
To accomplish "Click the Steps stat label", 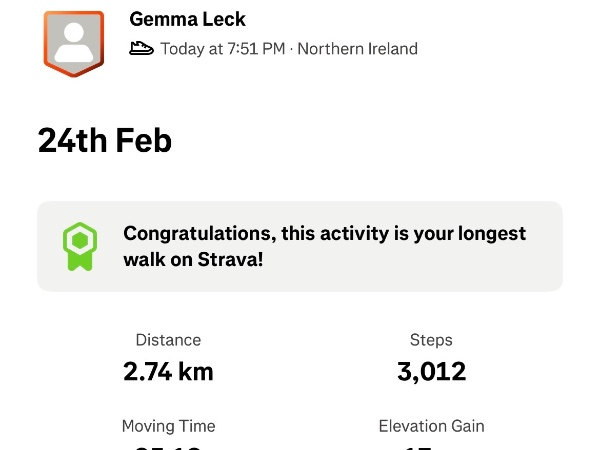I will 431,340.
